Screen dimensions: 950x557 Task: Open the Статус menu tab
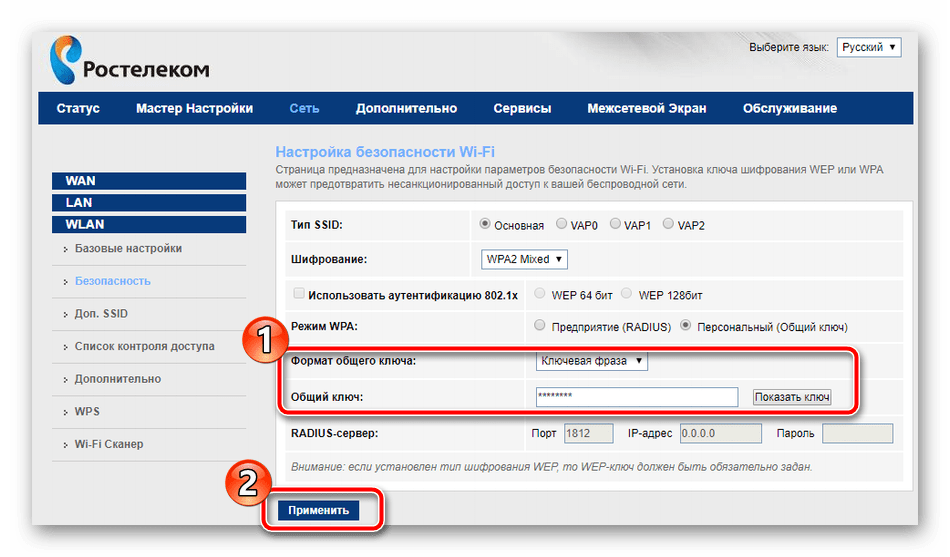click(78, 109)
